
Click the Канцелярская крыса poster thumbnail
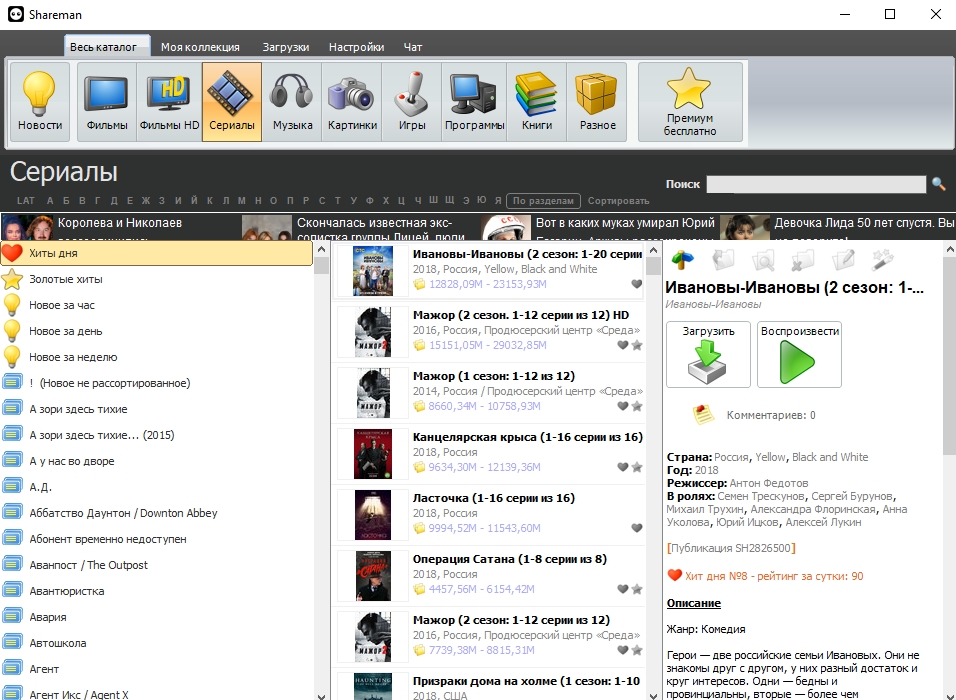pyautogui.click(x=373, y=454)
